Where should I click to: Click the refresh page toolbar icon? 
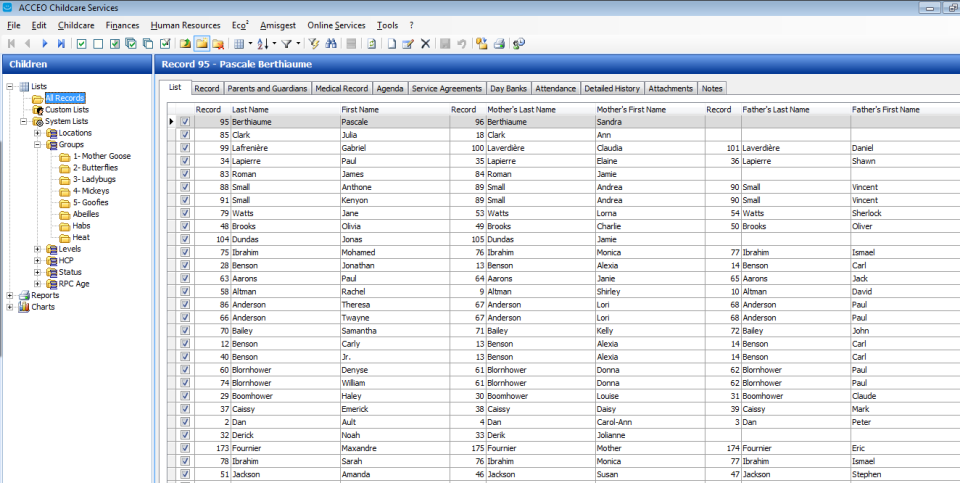coord(372,43)
